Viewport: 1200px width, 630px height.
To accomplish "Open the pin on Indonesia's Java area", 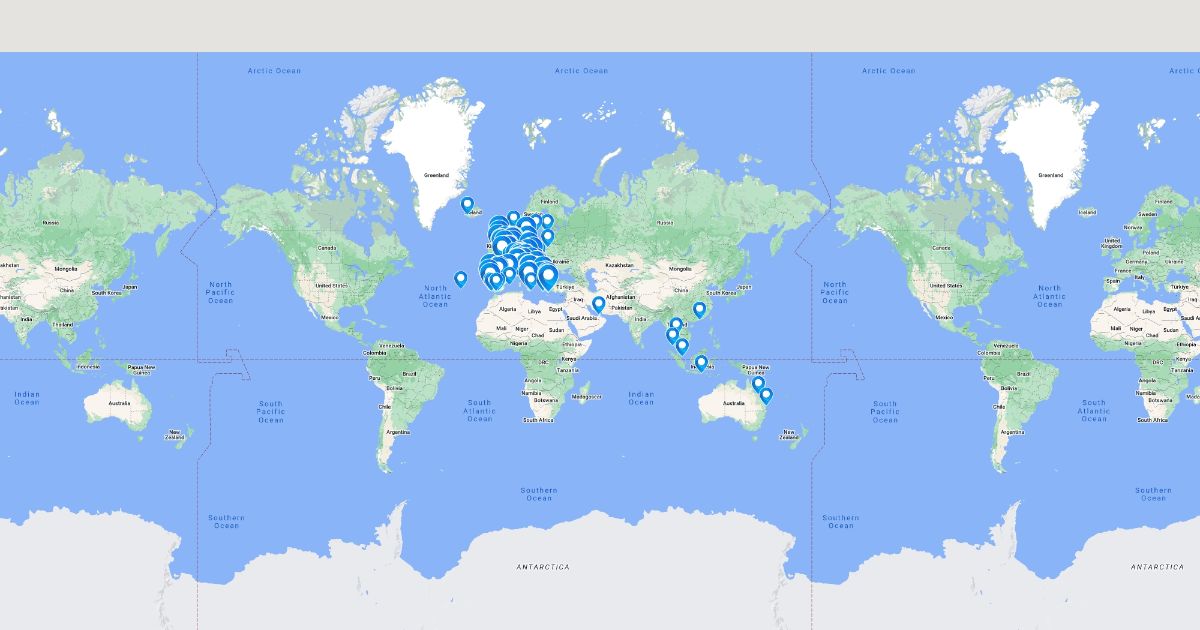I will tap(701, 363).
